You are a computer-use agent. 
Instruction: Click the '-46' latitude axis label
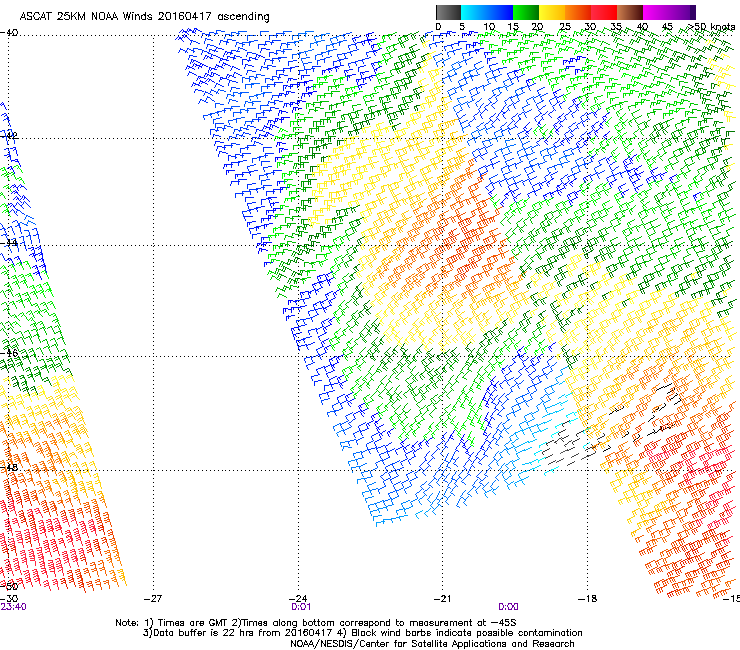tap(9, 353)
